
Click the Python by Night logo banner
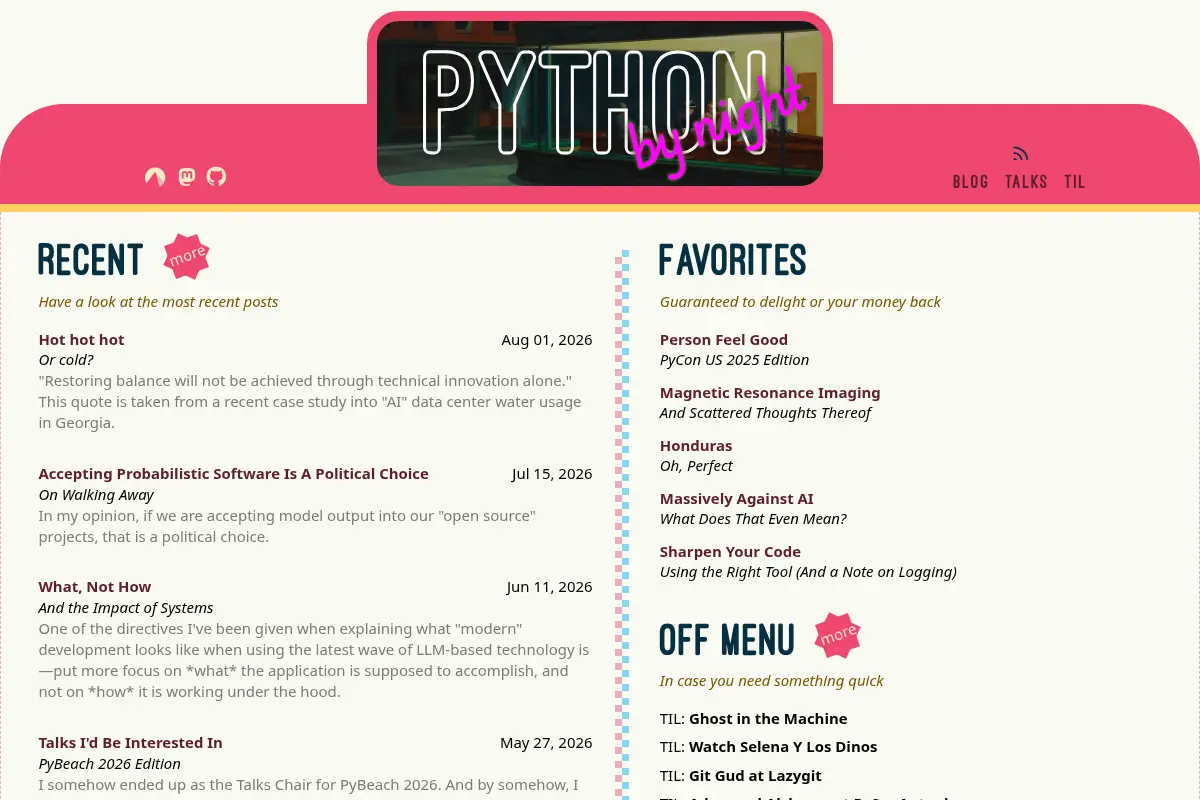point(600,103)
